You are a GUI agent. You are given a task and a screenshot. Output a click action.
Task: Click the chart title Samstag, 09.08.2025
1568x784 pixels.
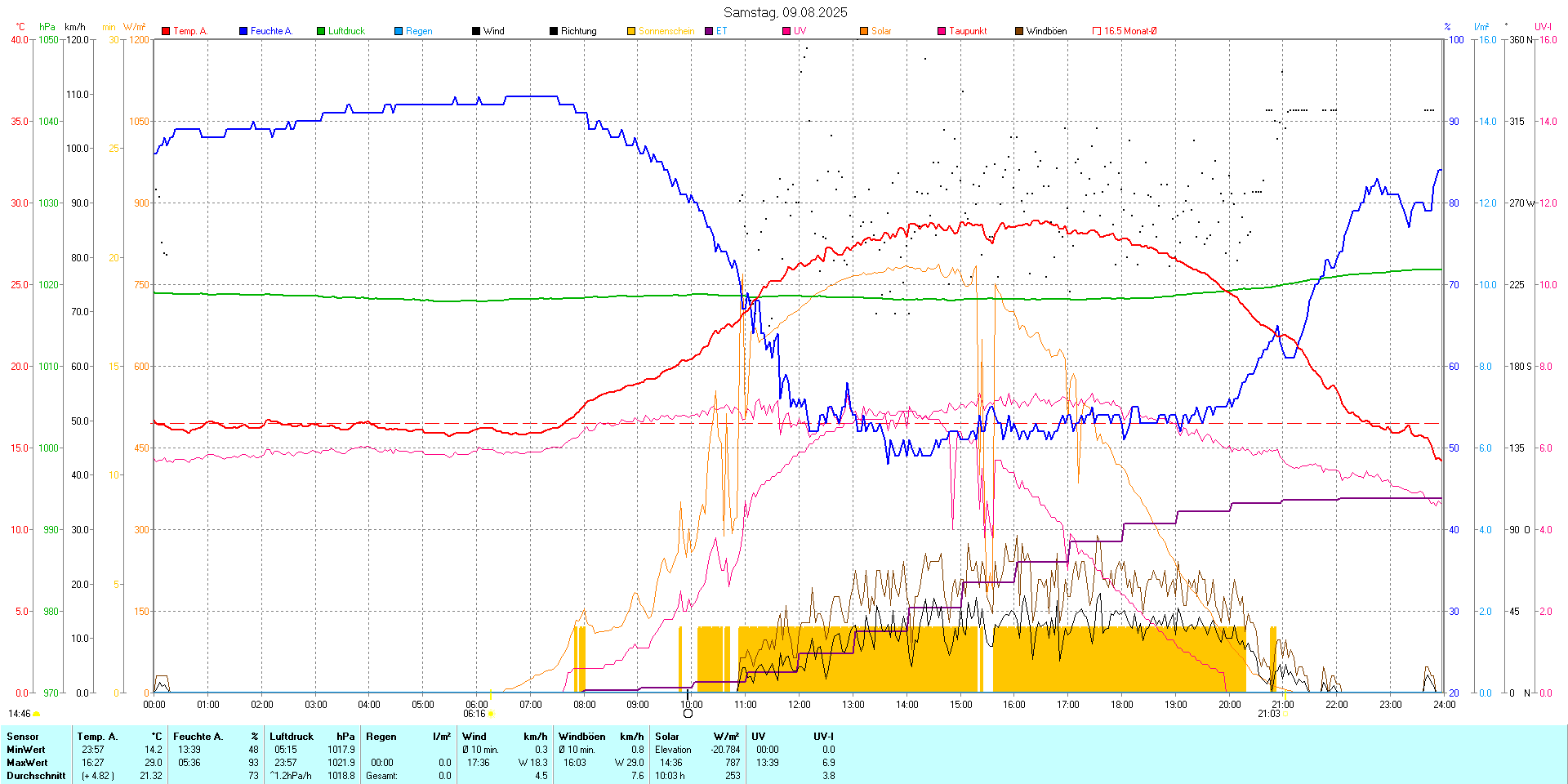pyautogui.click(x=785, y=12)
